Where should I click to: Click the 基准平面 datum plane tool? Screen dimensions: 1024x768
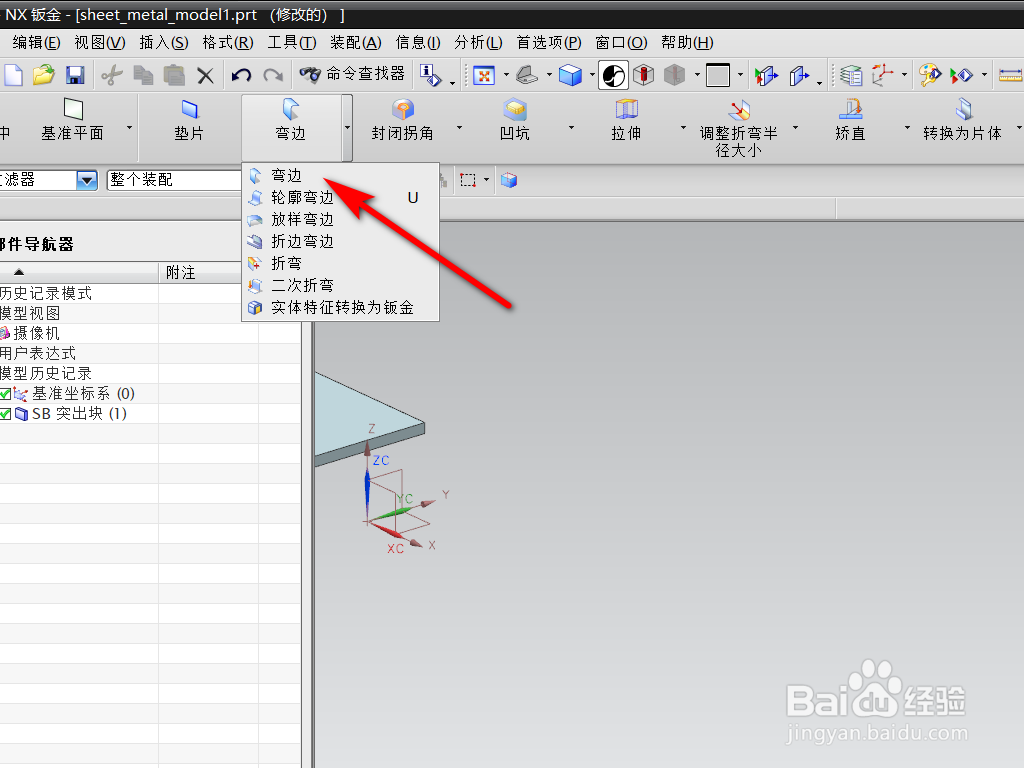72,120
